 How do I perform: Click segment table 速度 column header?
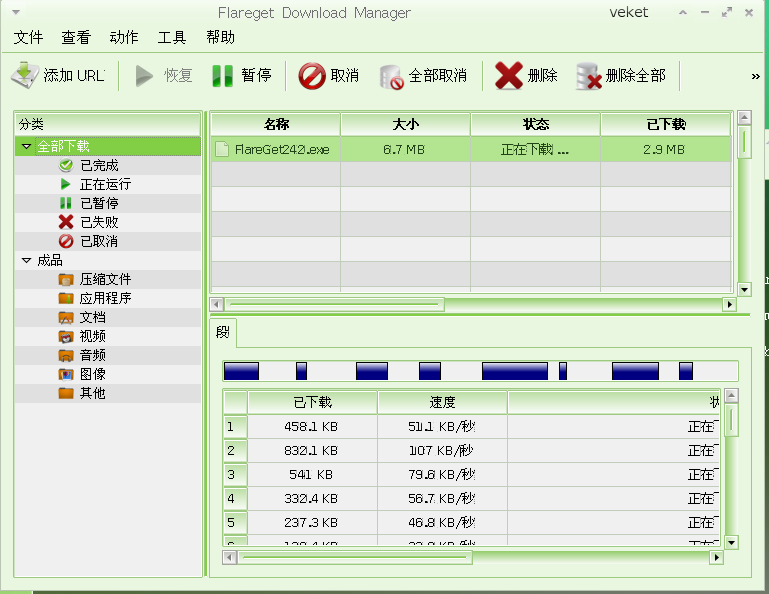[x=442, y=402]
